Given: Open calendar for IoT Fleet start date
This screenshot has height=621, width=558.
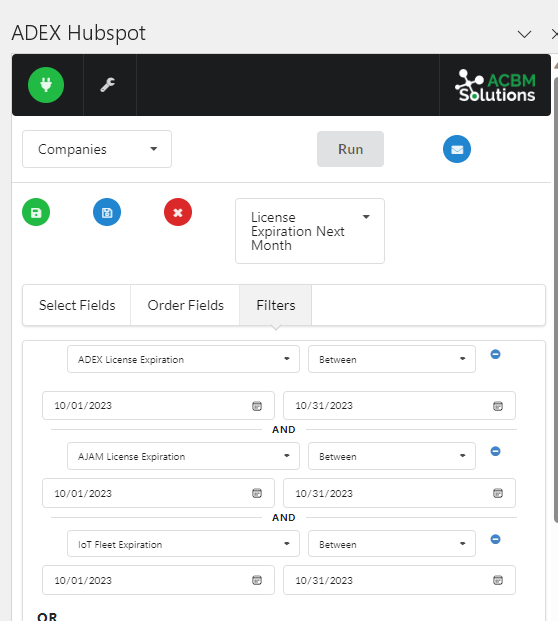Looking at the screenshot, I should [x=257, y=580].
